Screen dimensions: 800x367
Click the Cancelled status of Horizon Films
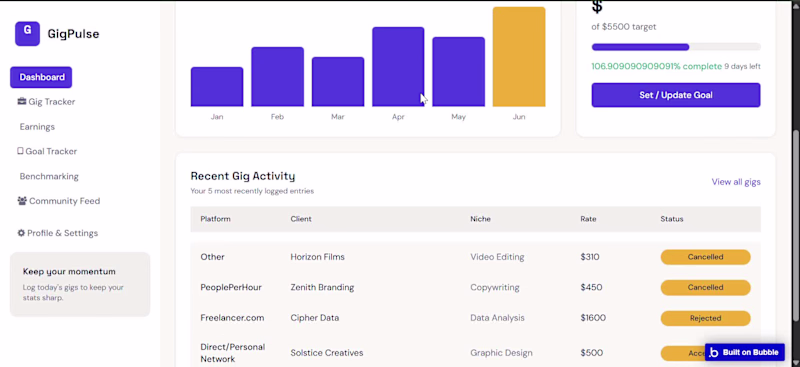(705, 257)
